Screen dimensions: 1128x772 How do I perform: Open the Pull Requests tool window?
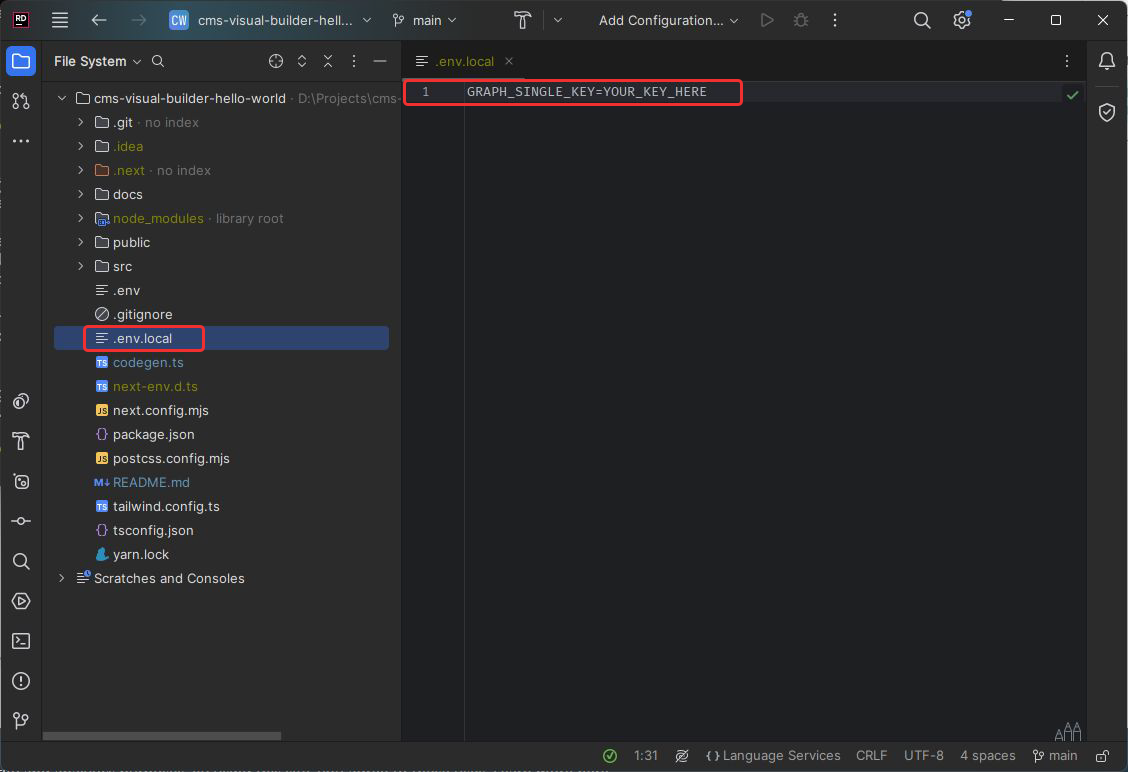pyautogui.click(x=21, y=101)
